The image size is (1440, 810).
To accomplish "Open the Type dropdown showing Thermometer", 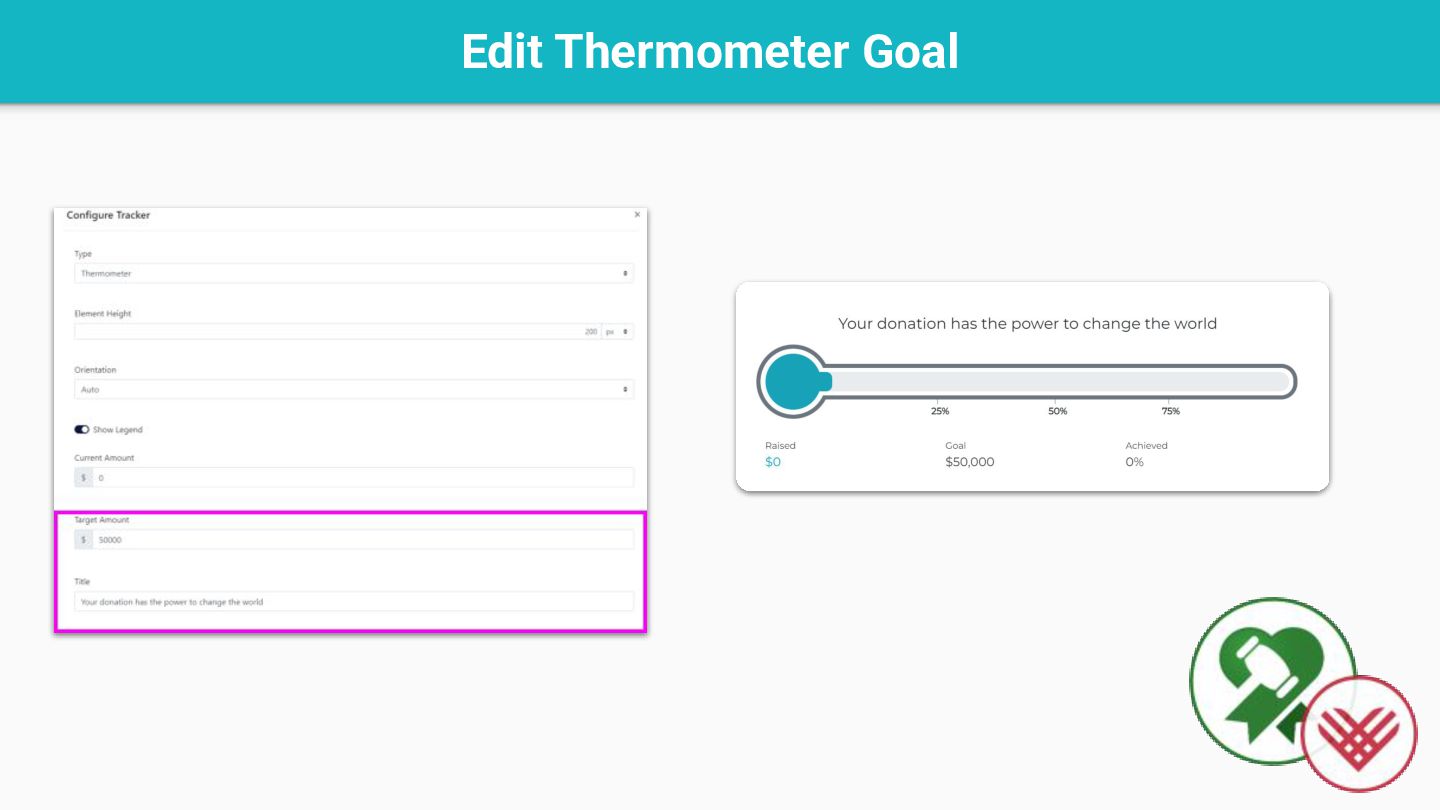I will click(x=353, y=273).
